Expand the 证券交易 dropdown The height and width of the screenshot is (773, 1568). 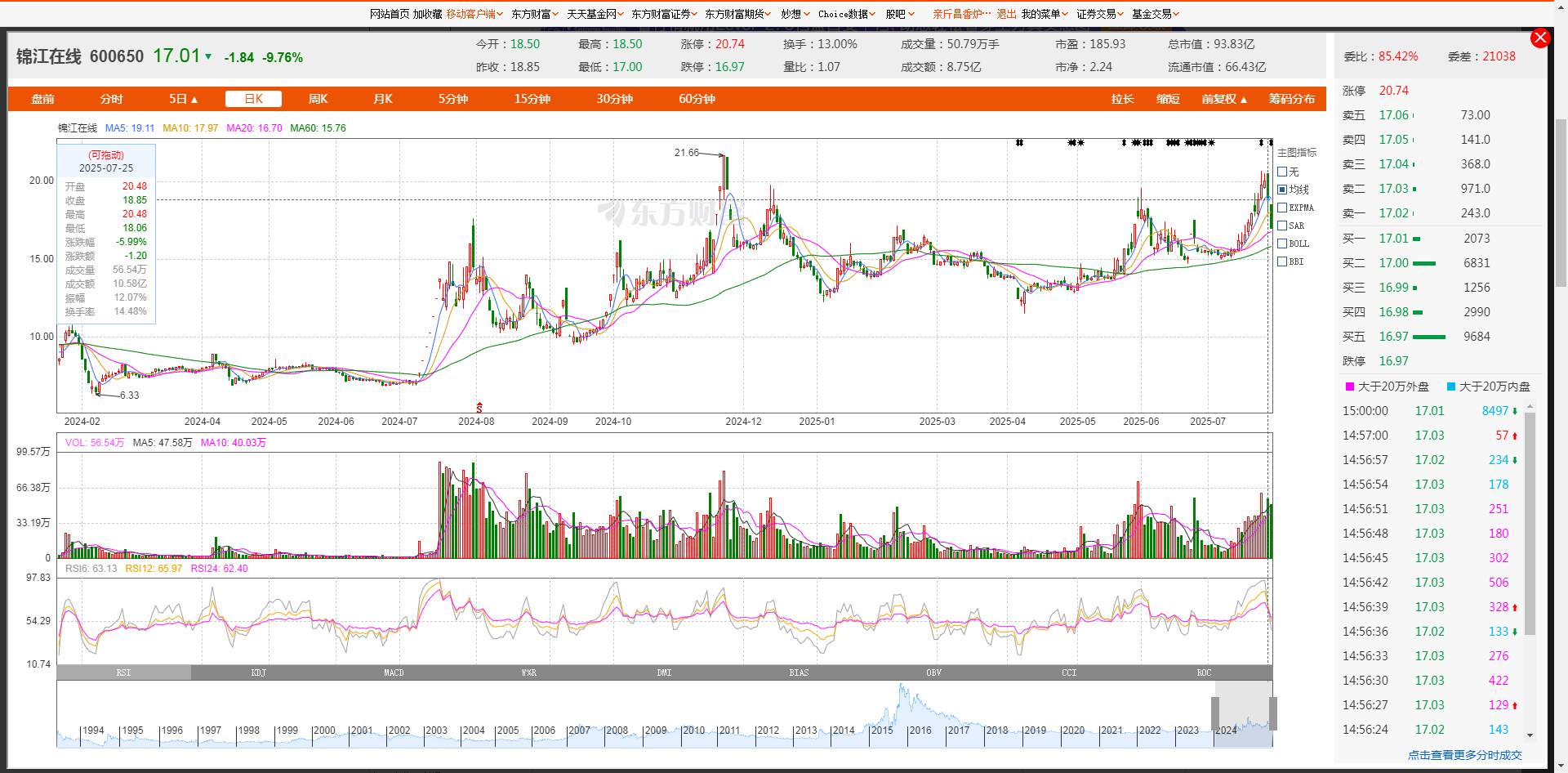click(1100, 14)
